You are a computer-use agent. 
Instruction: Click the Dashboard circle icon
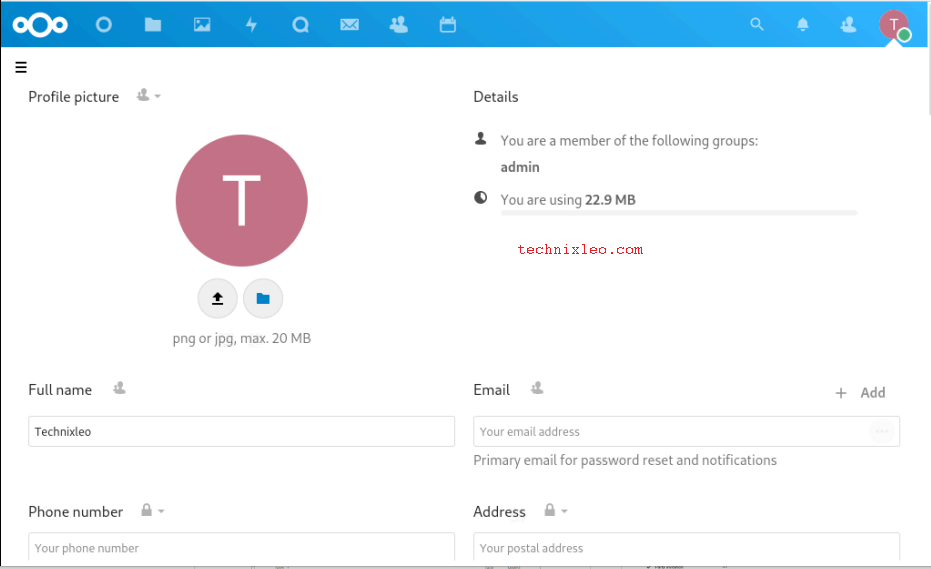(x=104, y=25)
